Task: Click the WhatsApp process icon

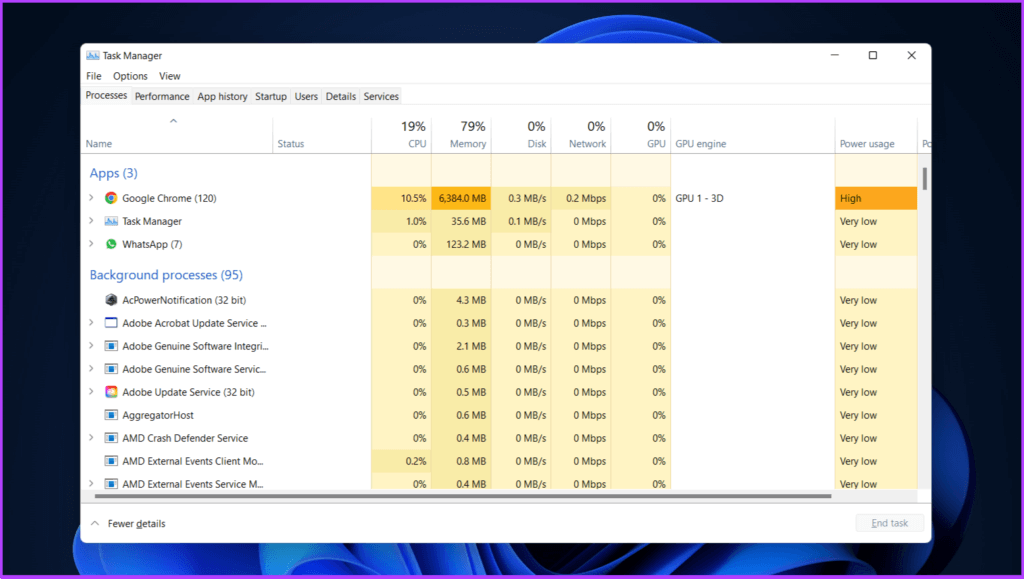Action: (111, 244)
